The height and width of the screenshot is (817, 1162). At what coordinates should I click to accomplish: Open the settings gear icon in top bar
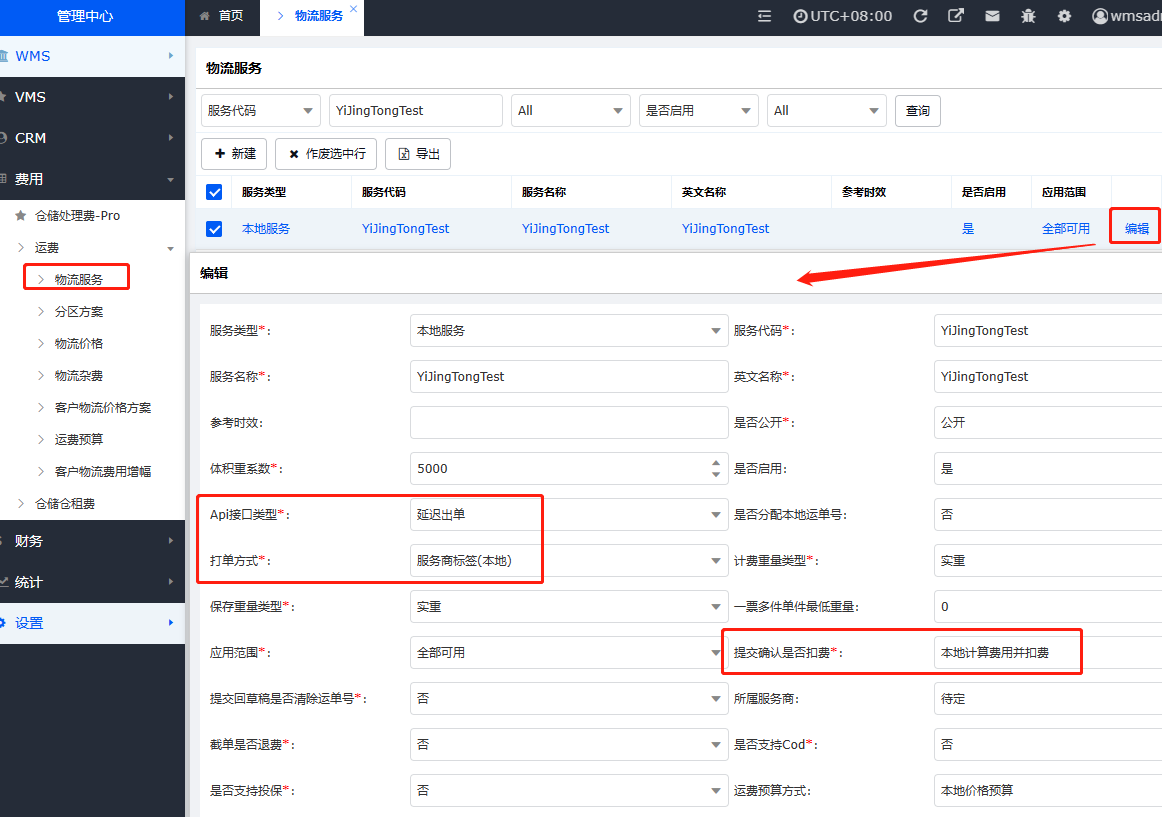click(x=1064, y=16)
